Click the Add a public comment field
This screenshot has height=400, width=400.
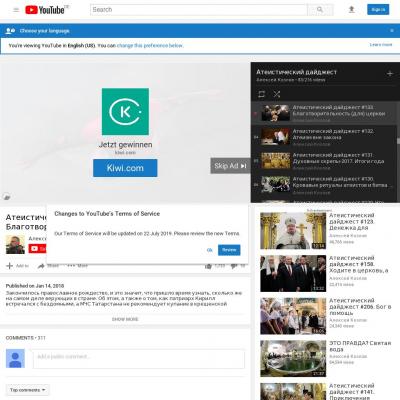coord(139,359)
